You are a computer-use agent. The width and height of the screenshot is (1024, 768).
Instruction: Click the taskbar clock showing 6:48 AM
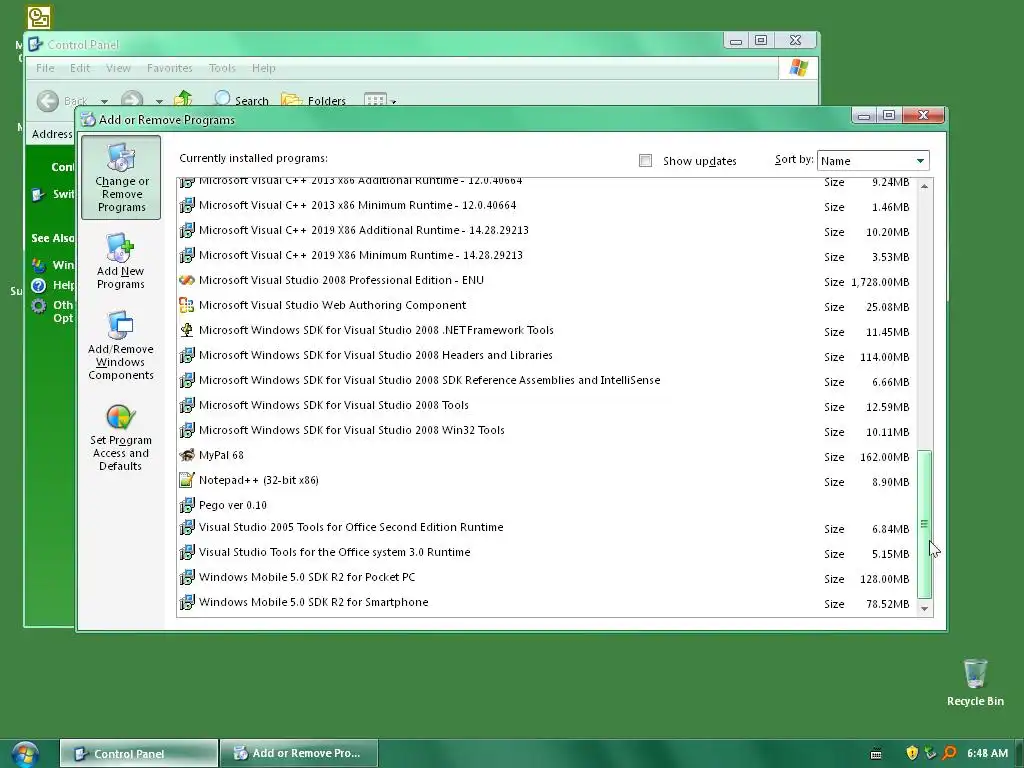[x=987, y=753]
